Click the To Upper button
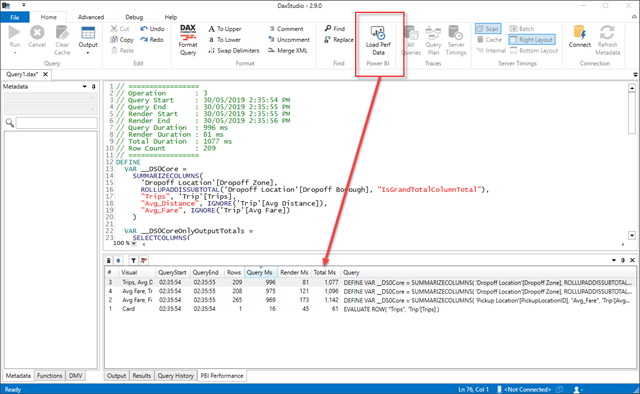 [x=224, y=29]
